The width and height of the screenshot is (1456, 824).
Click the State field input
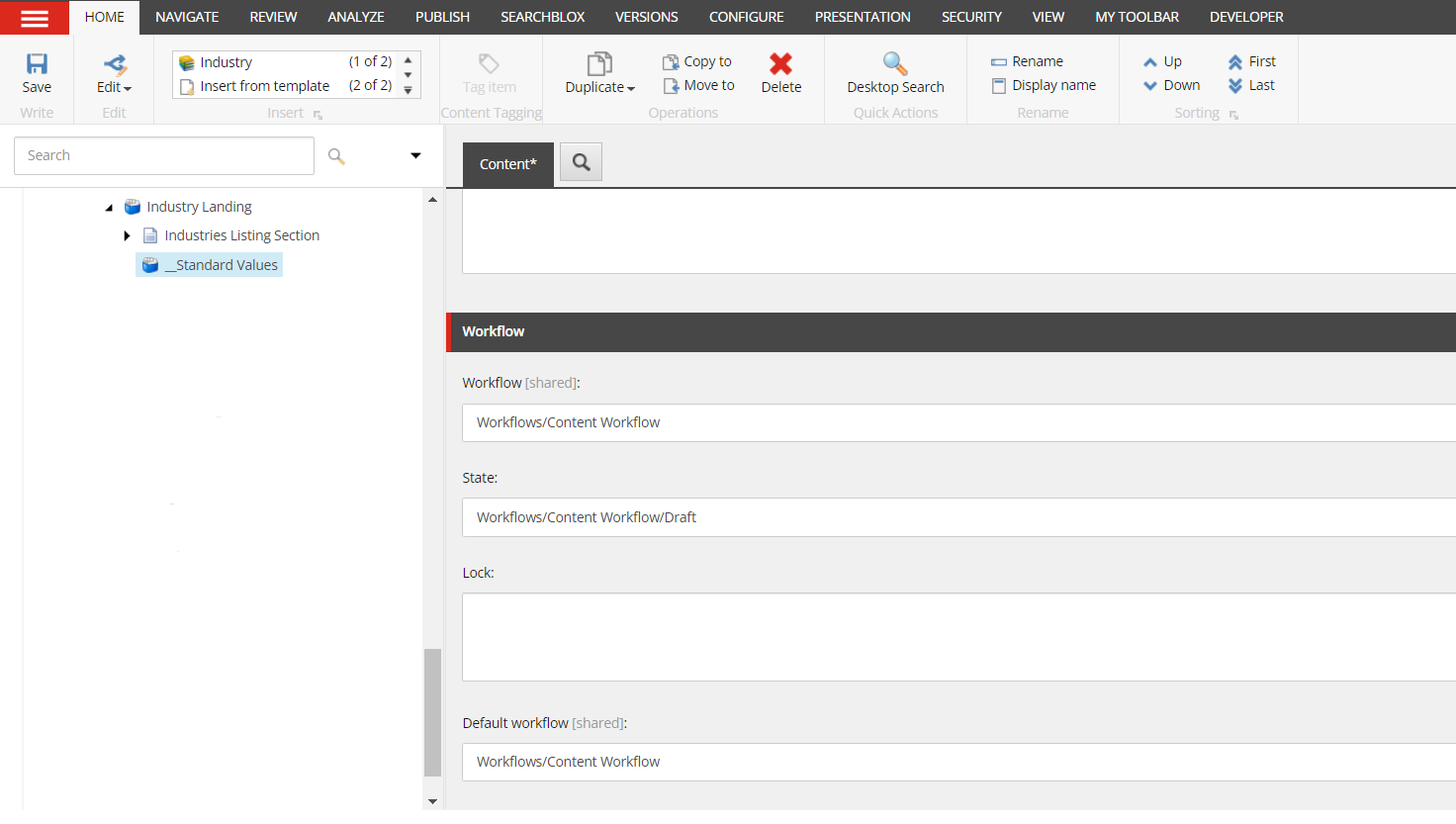[958, 517]
